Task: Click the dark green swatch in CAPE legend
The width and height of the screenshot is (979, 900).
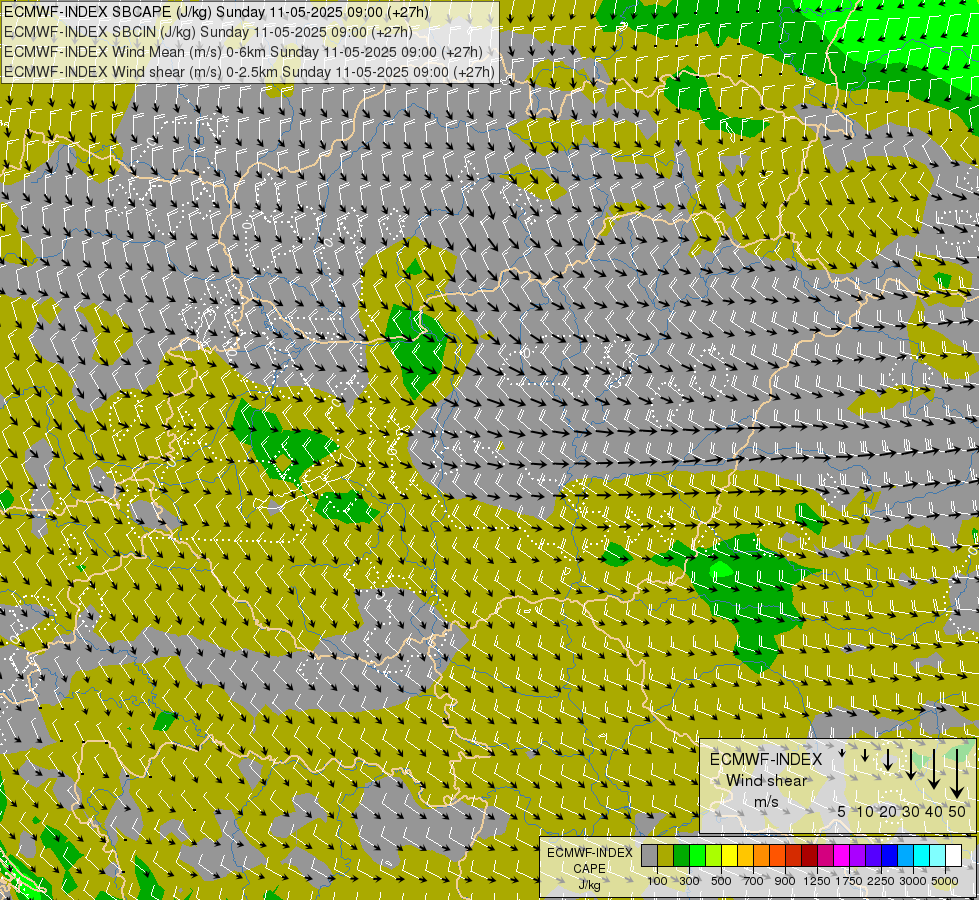Action: point(681,856)
